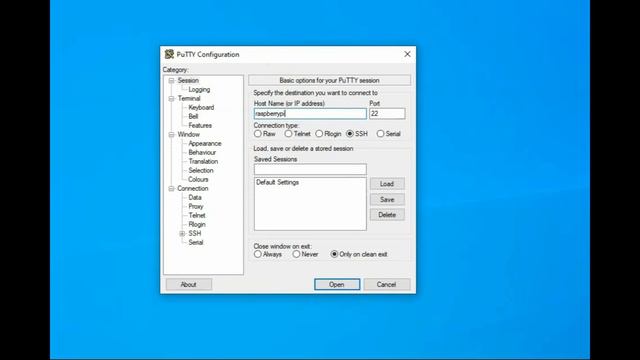Open the Proxy category
Image resolution: width=640 pixels, height=360 pixels.
(x=196, y=206)
